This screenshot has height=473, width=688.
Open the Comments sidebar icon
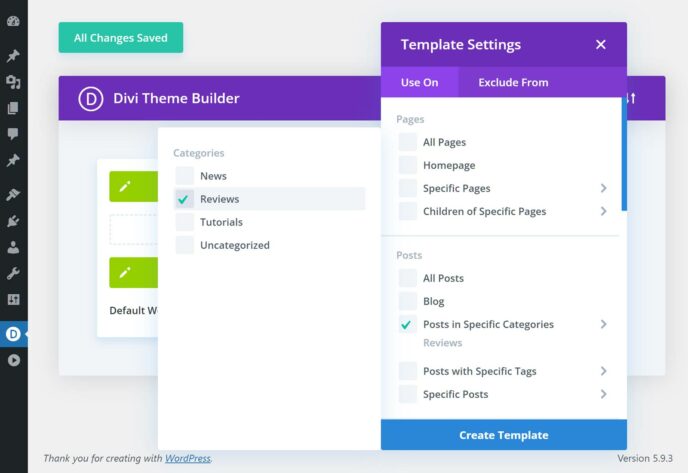(x=13, y=134)
